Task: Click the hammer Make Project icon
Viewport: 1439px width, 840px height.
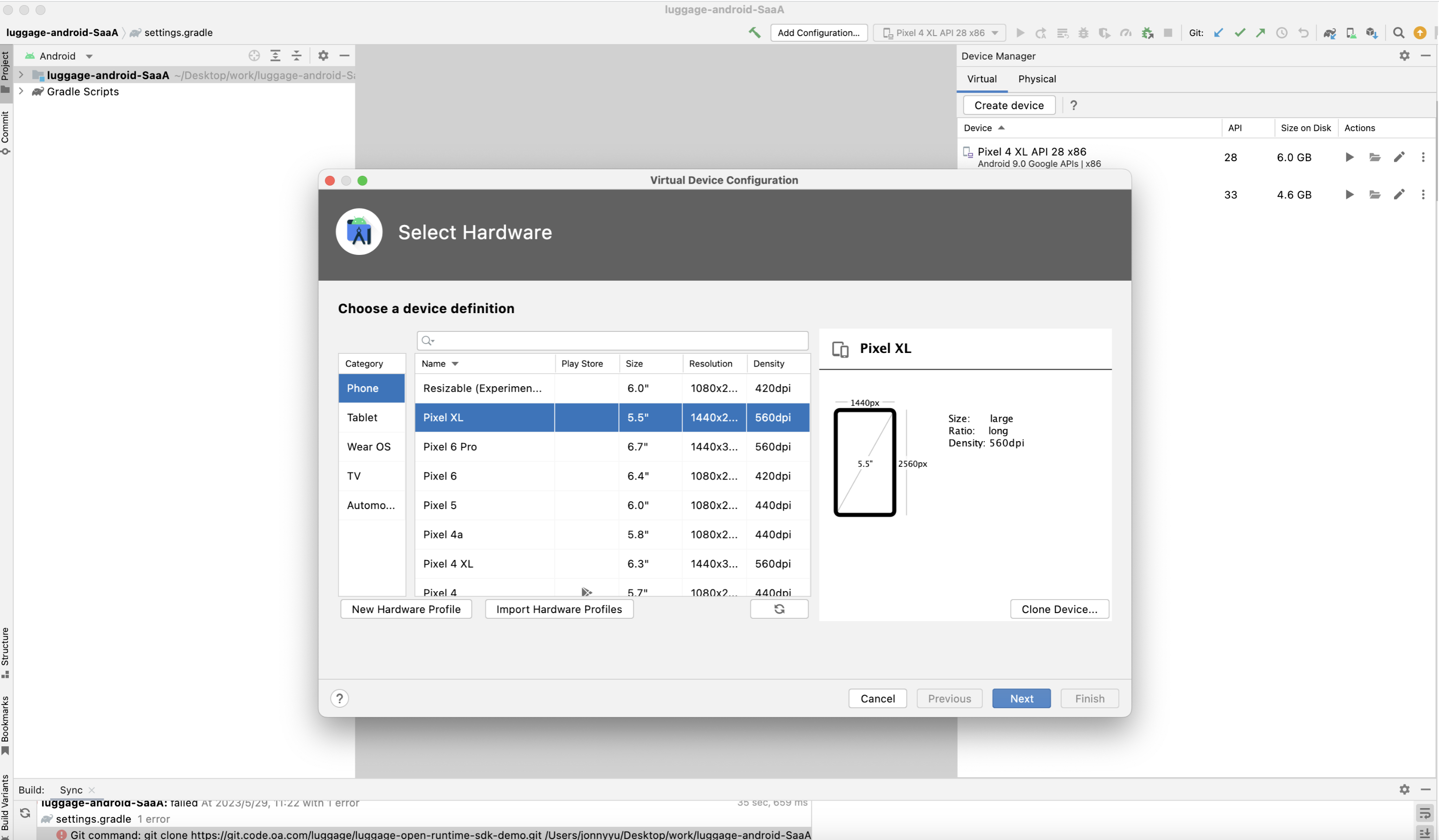Action: coord(754,32)
